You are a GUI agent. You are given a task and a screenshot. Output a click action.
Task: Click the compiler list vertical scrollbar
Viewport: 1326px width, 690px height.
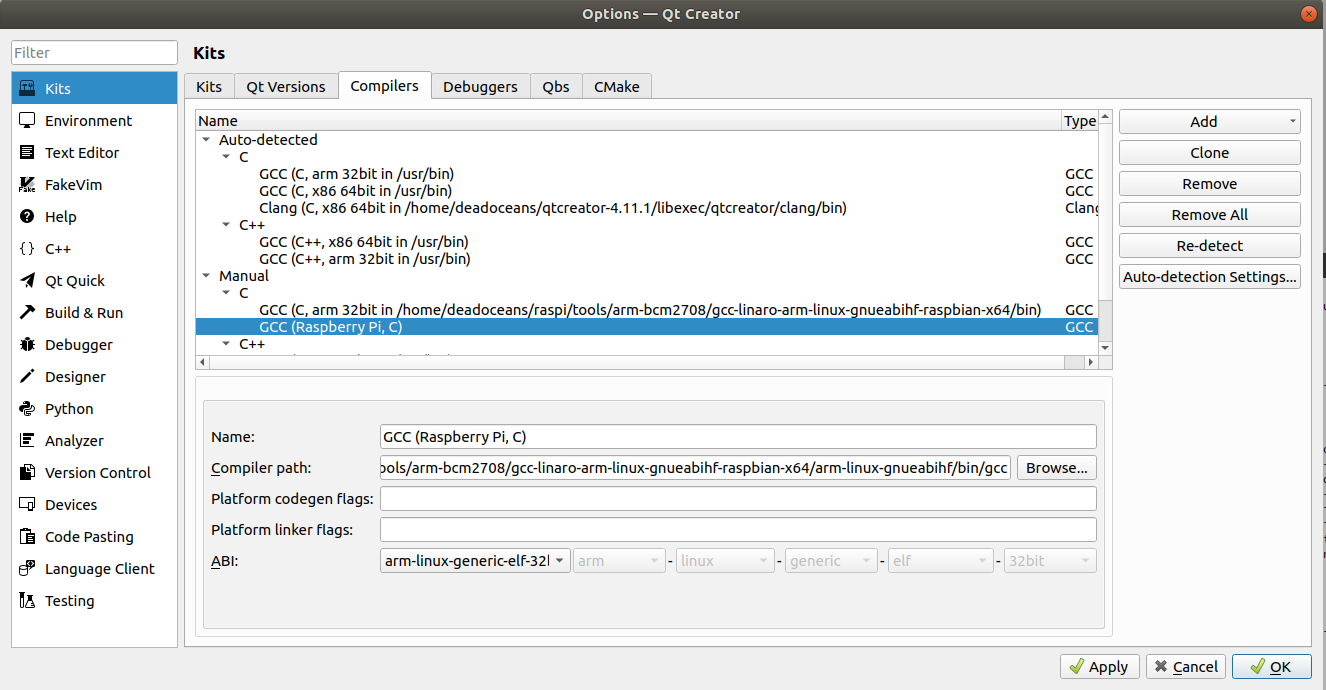click(x=1105, y=233)
